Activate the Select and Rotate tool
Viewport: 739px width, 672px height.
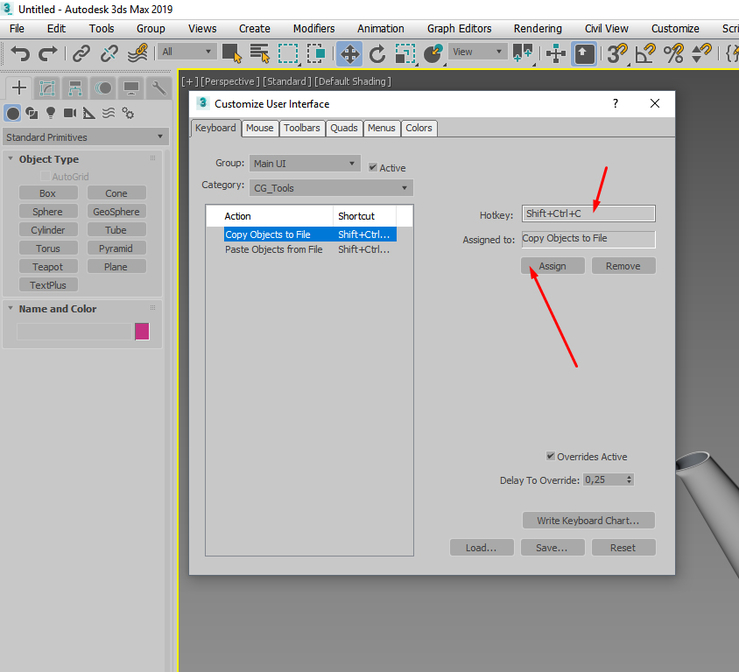click(x=377, y=54)
